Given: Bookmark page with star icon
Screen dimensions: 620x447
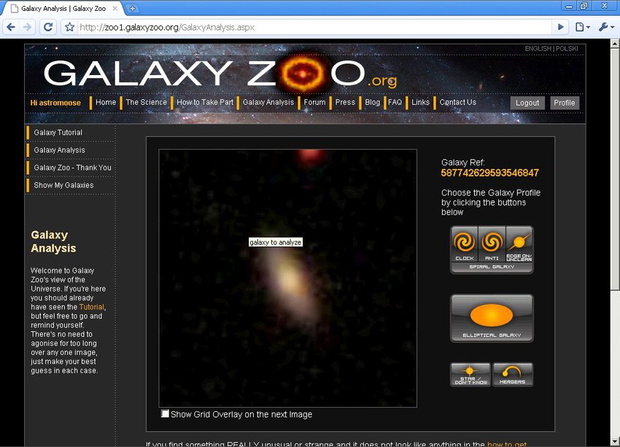Looking at the screenshot, I should (x=70, y=27).
